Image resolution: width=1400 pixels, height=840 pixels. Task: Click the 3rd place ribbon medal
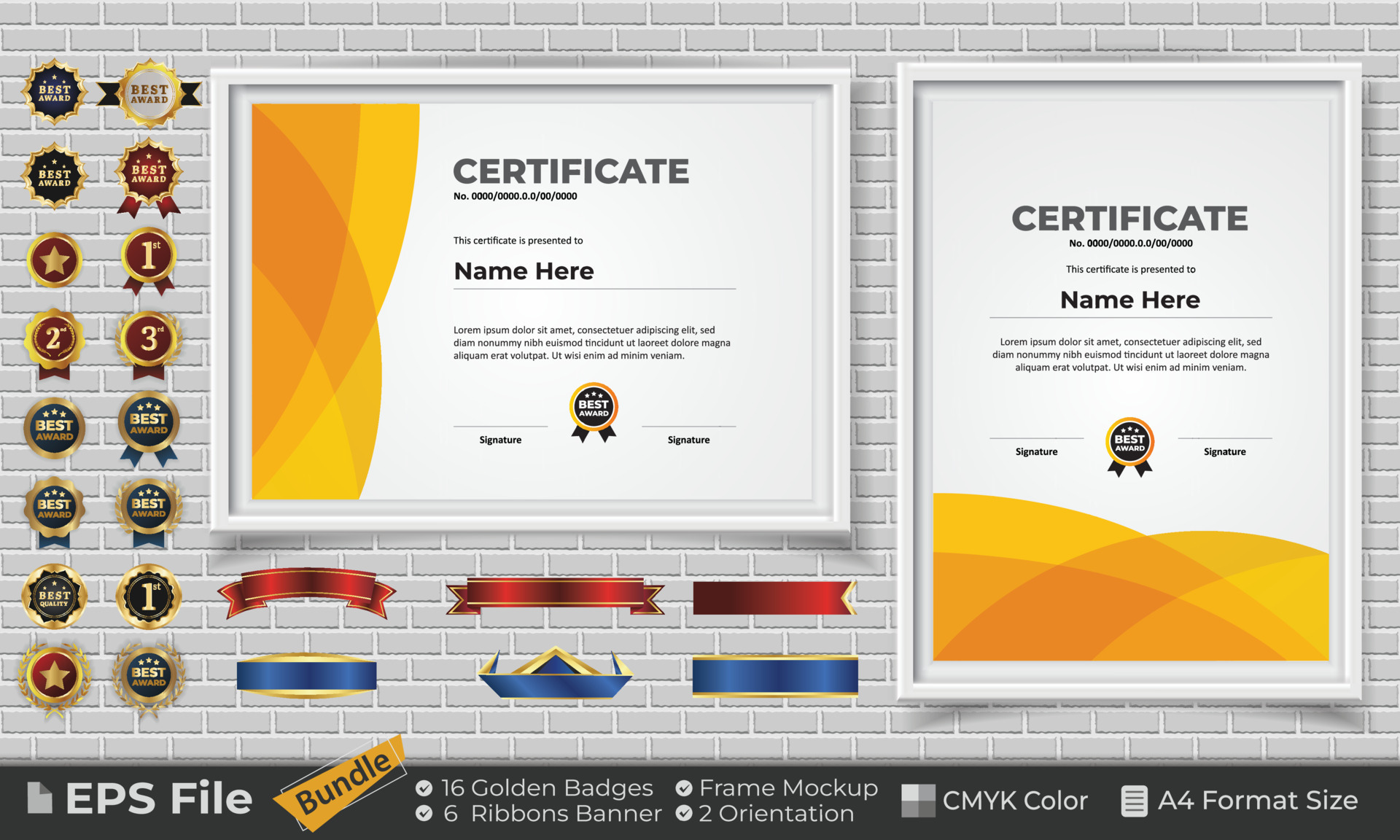149,339
